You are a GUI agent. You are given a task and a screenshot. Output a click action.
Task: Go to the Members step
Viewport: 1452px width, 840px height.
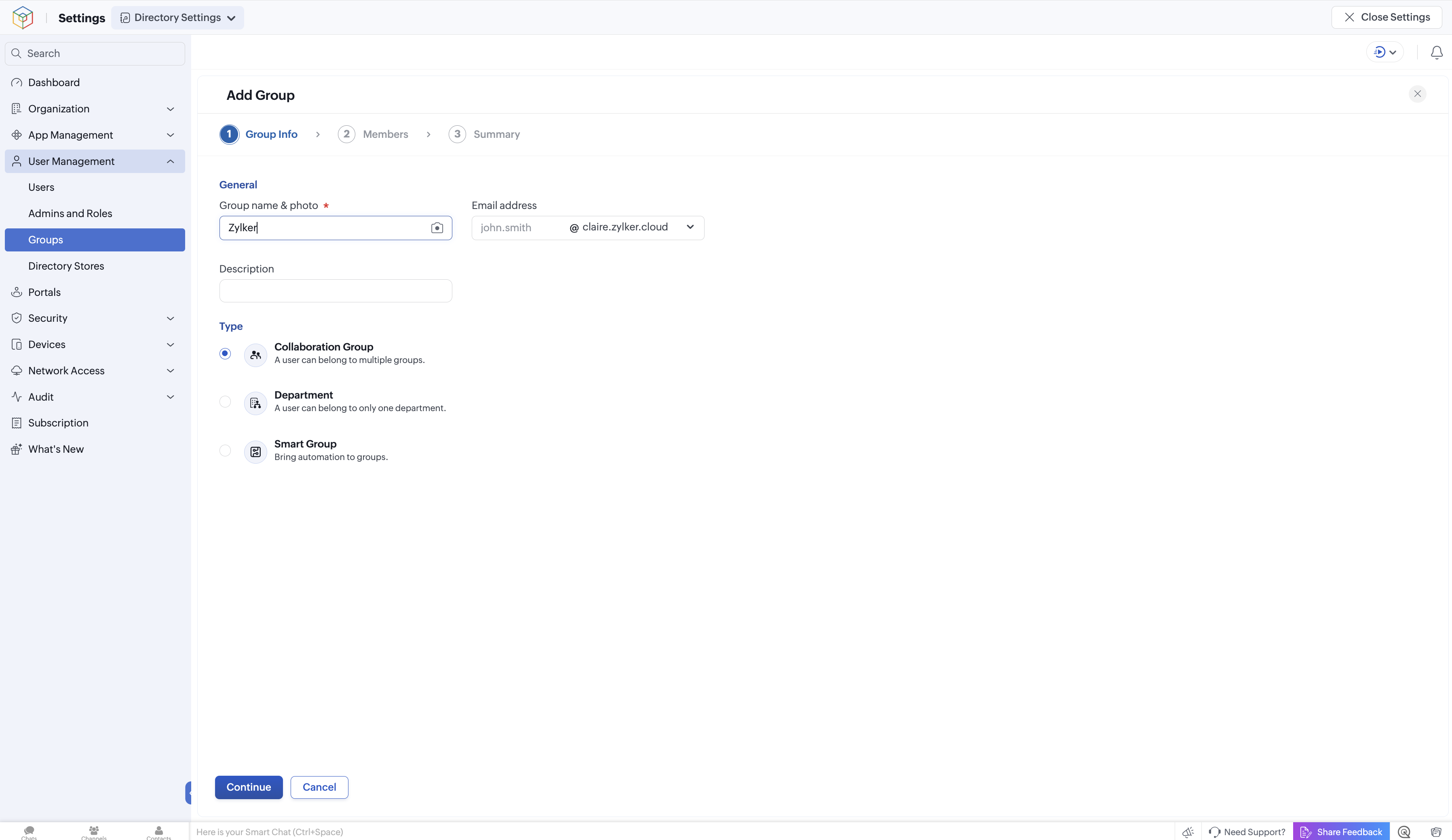(373, 134)
